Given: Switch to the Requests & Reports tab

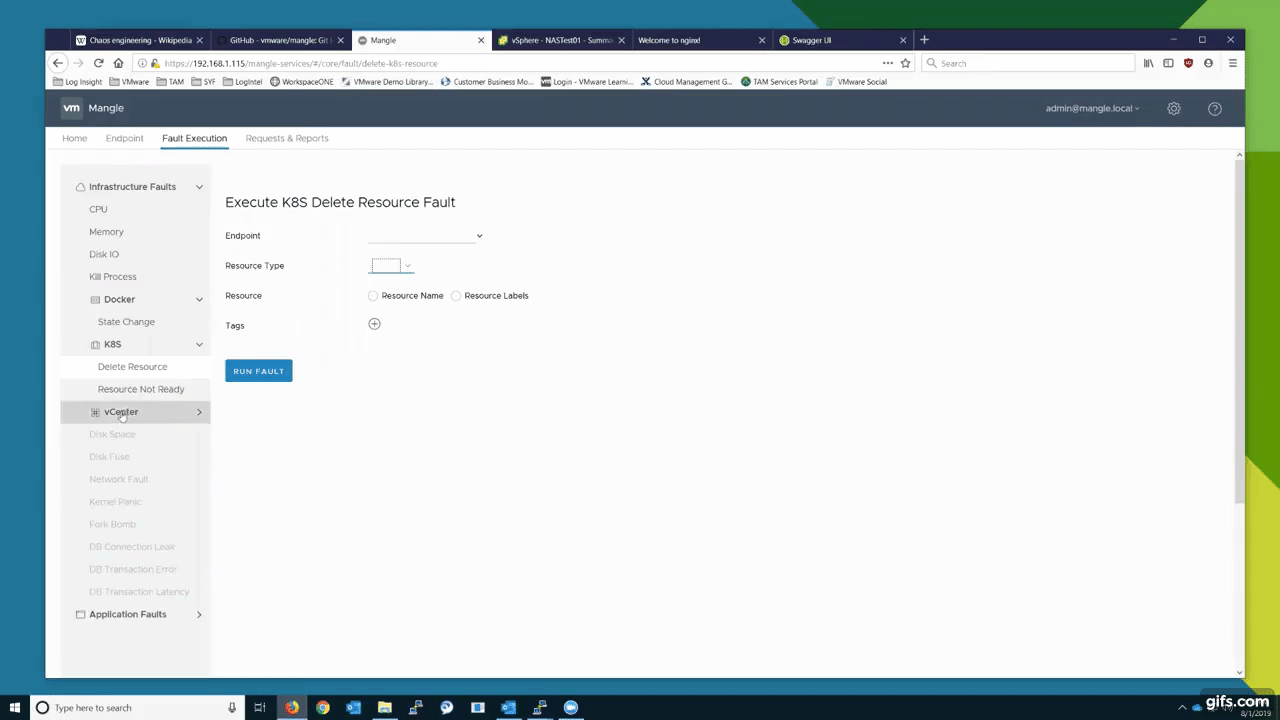Looking at the screenshot, I should (287, 138).
